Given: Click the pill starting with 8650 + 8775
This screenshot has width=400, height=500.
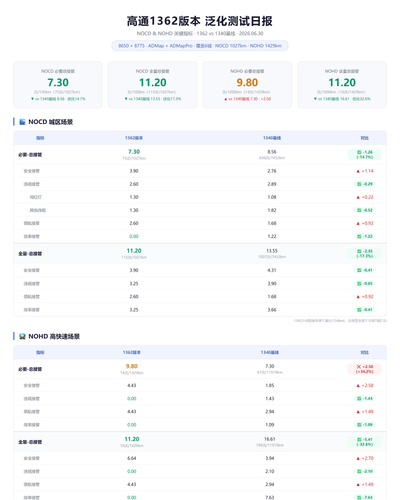Looking at the screenshot, I should 200,46.
